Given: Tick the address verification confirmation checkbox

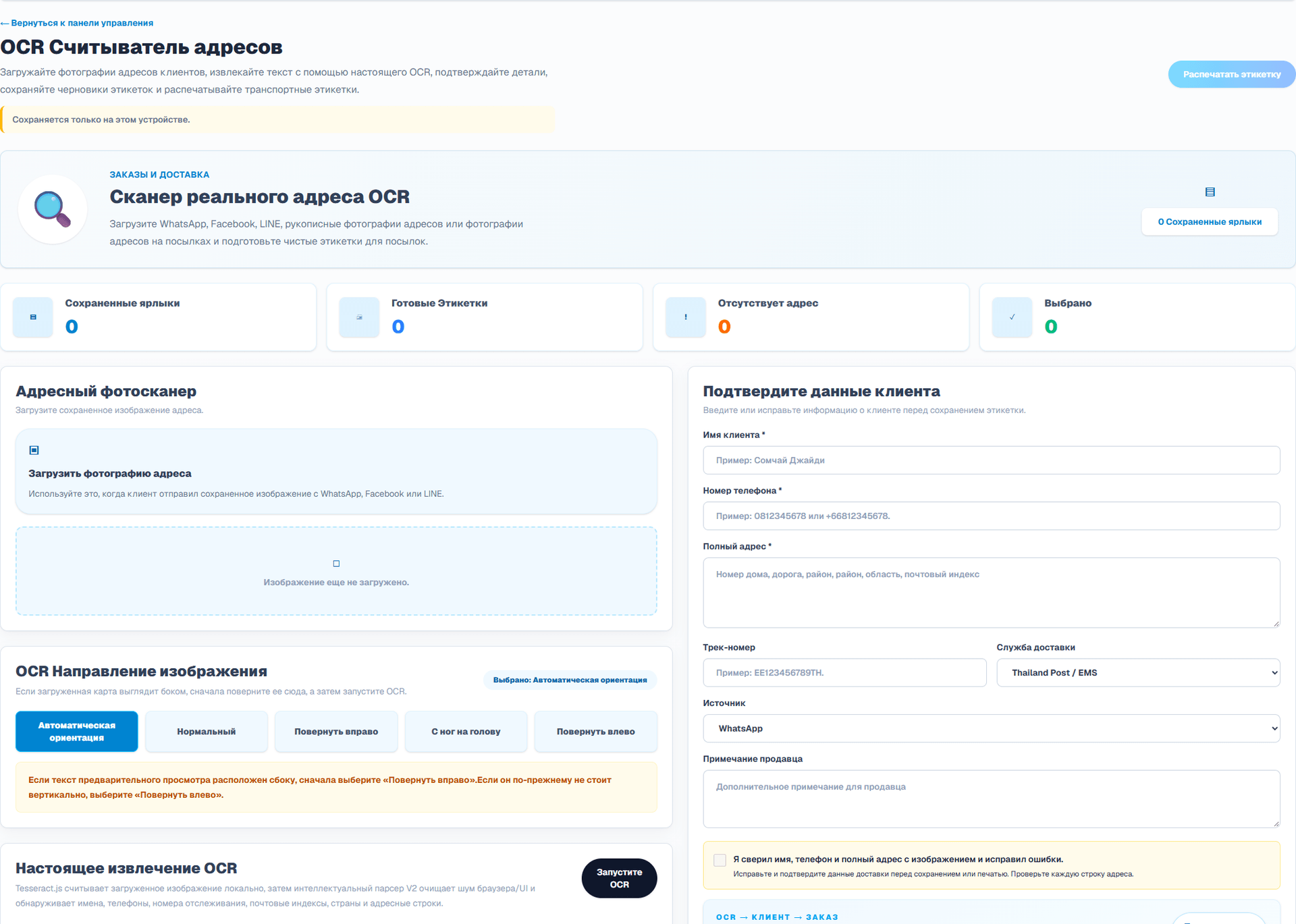Looking at the screenshot, I should click(x=720, y=860).
